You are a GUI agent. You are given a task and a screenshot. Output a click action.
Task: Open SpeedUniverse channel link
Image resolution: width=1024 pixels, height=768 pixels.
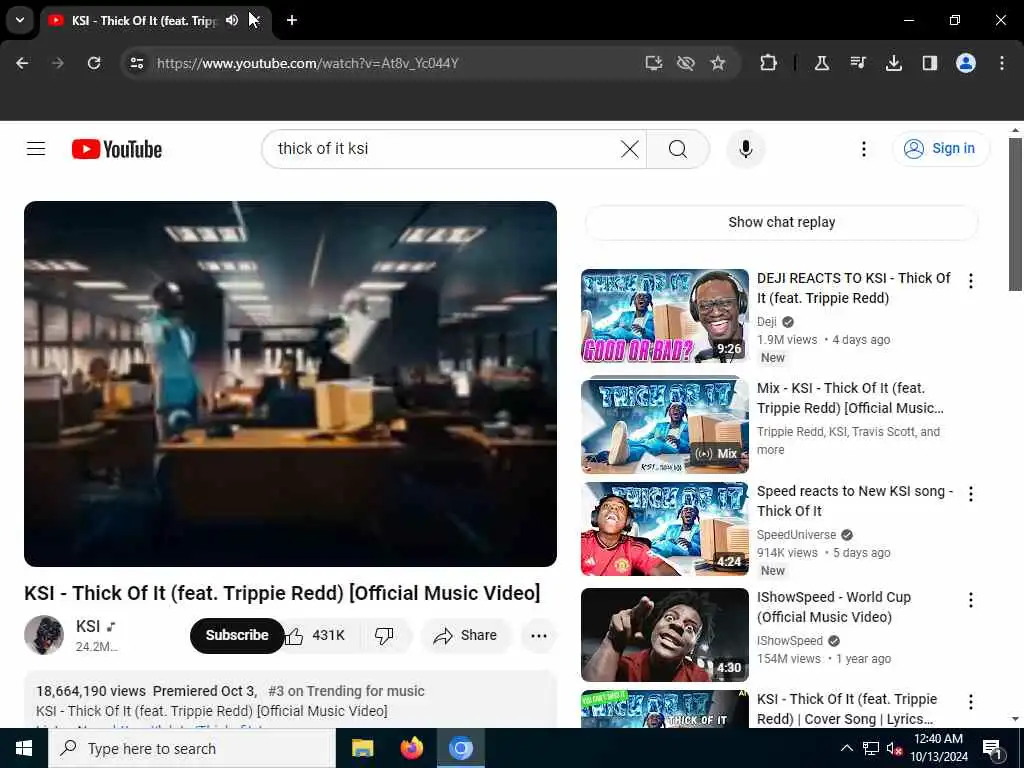click(796, 534)
